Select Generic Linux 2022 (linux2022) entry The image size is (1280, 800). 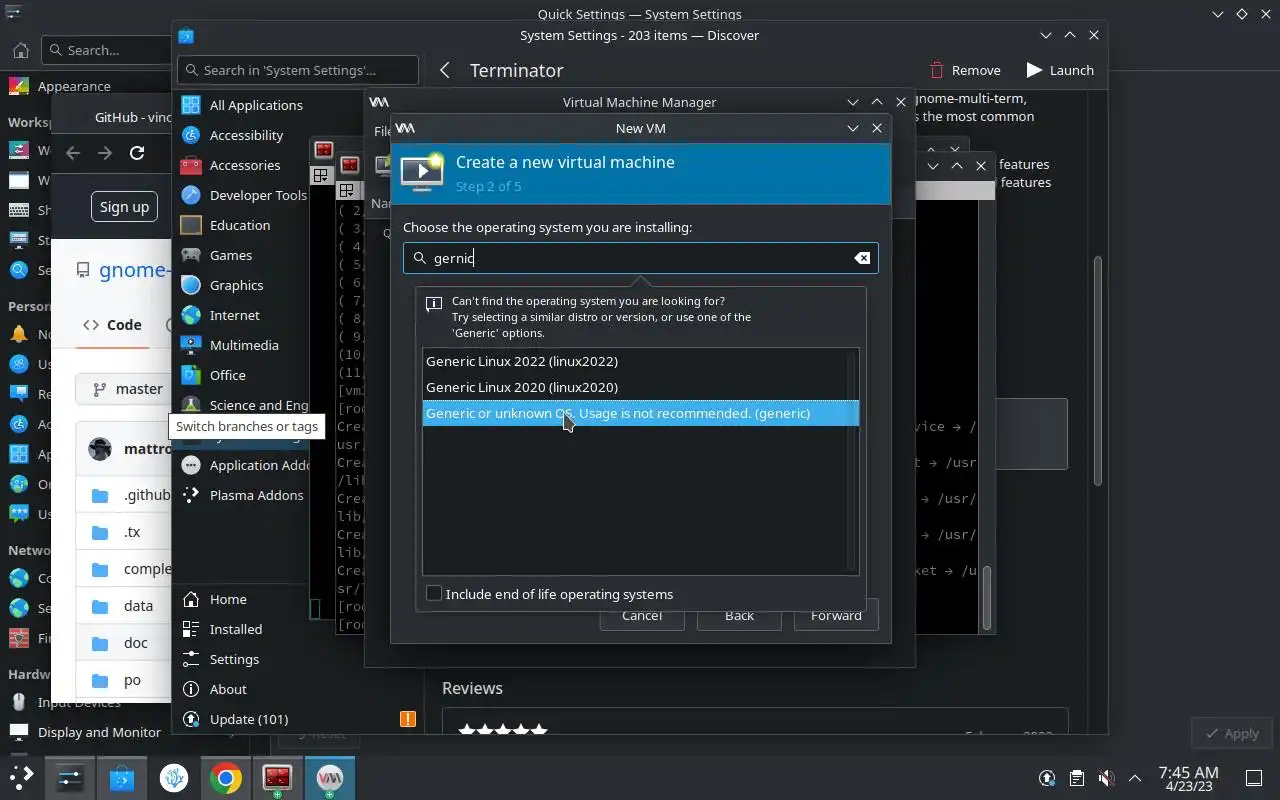640,361
